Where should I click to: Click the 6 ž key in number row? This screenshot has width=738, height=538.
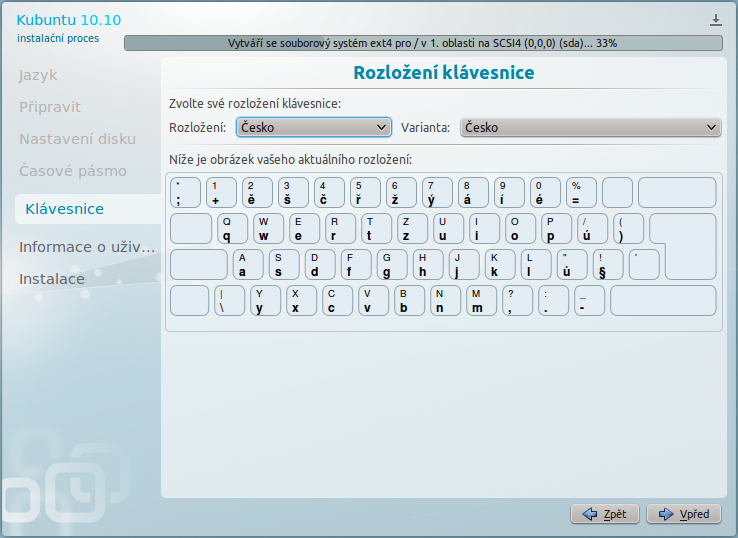pyautogui.click(x=401, y=193)
